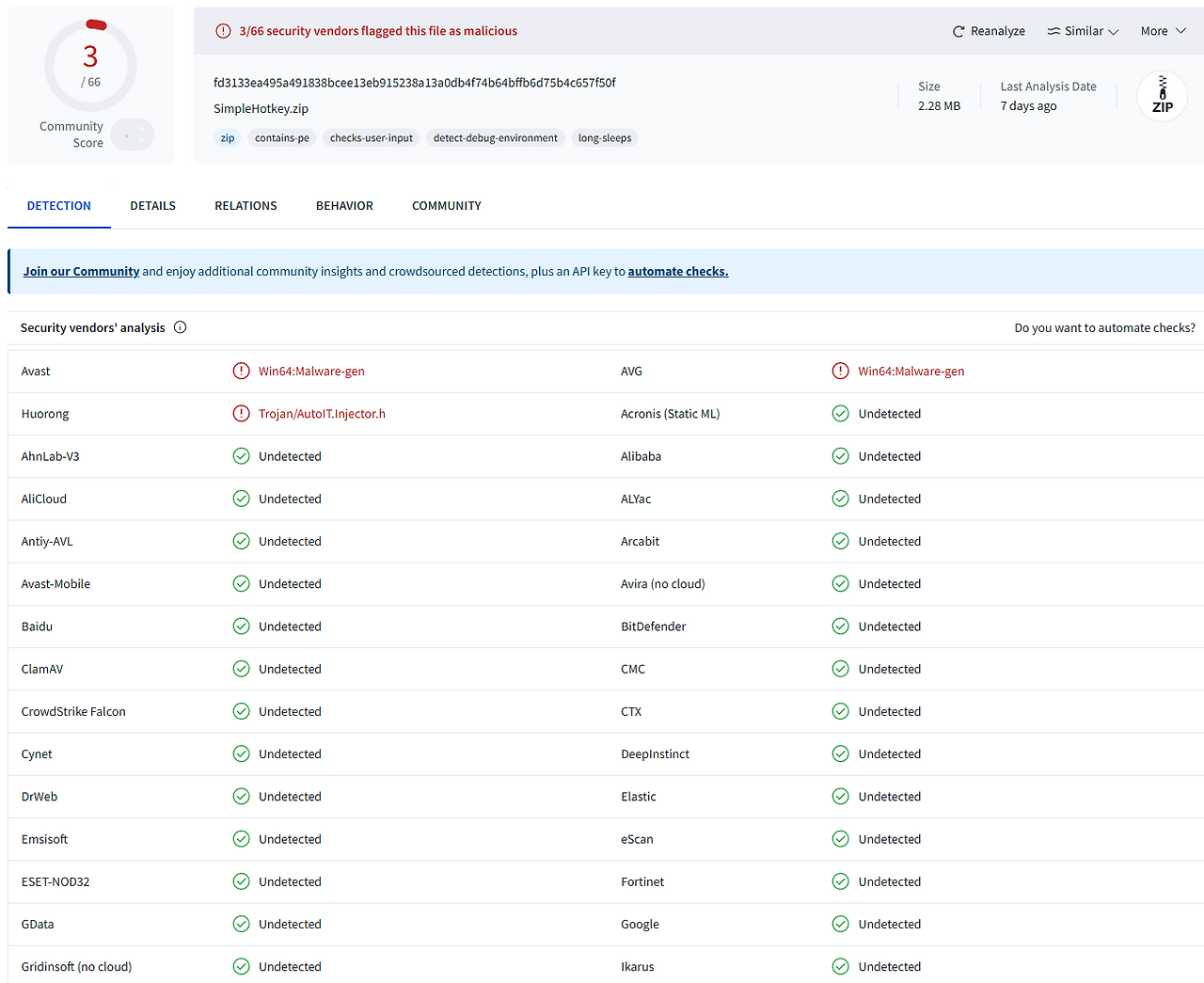
Task: Click AhnLab-V3 undetected check icon
Action: [x=241, y=456]
